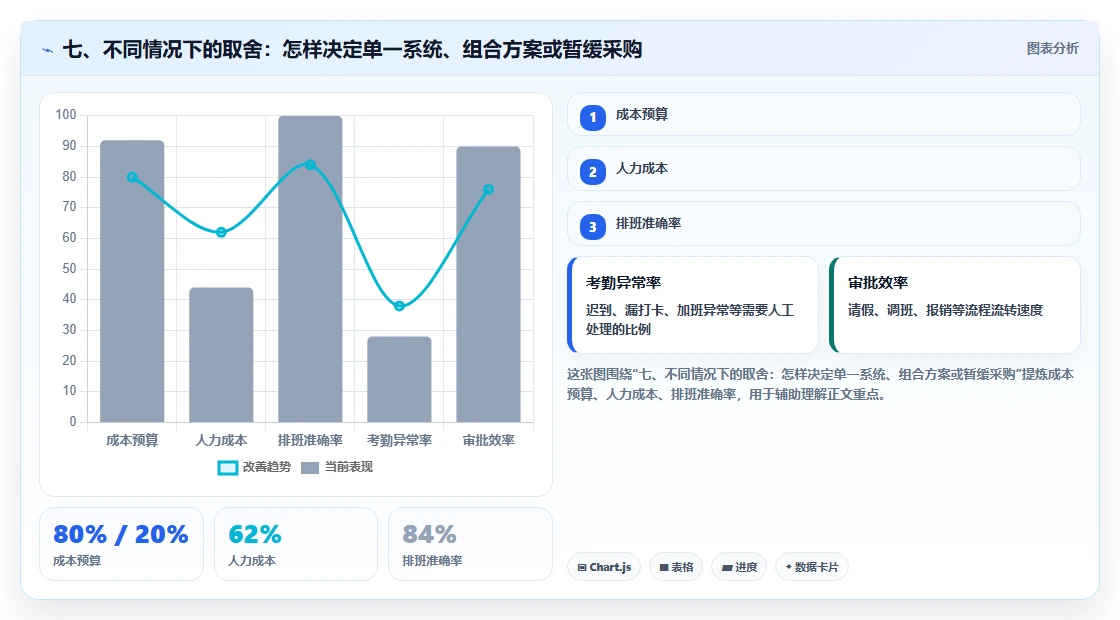Toggle the 改善趋势 legend swatch
Image resolution: width=1120 pixels, height=620 pixels.
coord(227,467)
